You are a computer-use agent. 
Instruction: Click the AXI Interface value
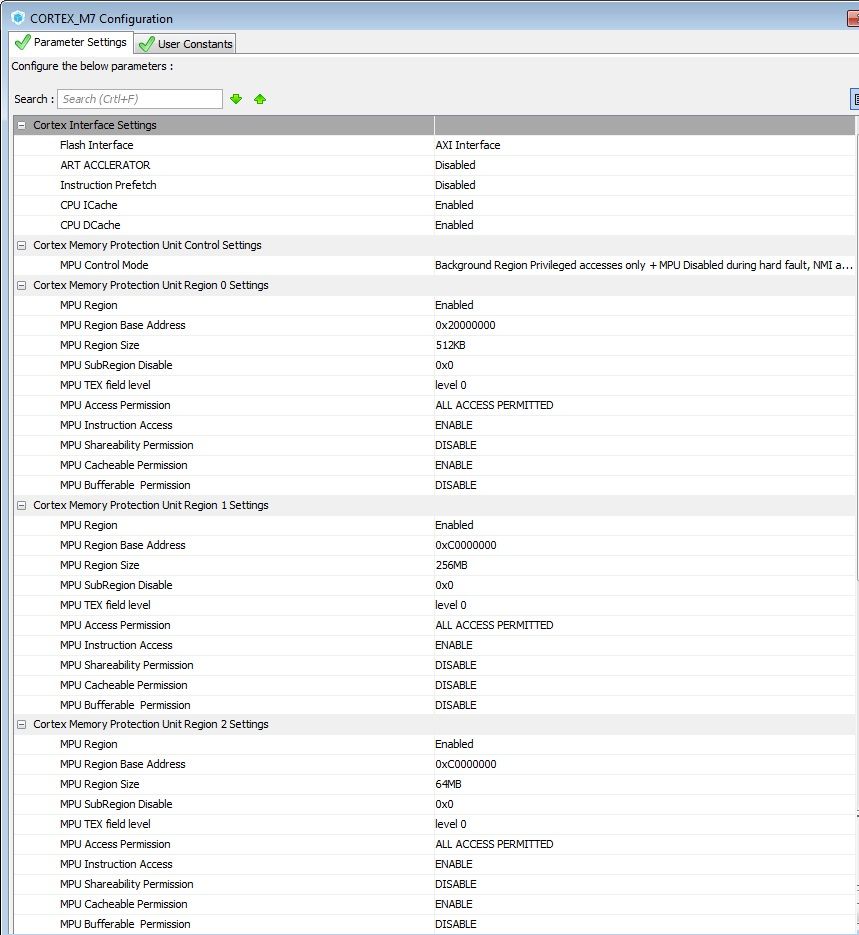[x=468, y=145]
